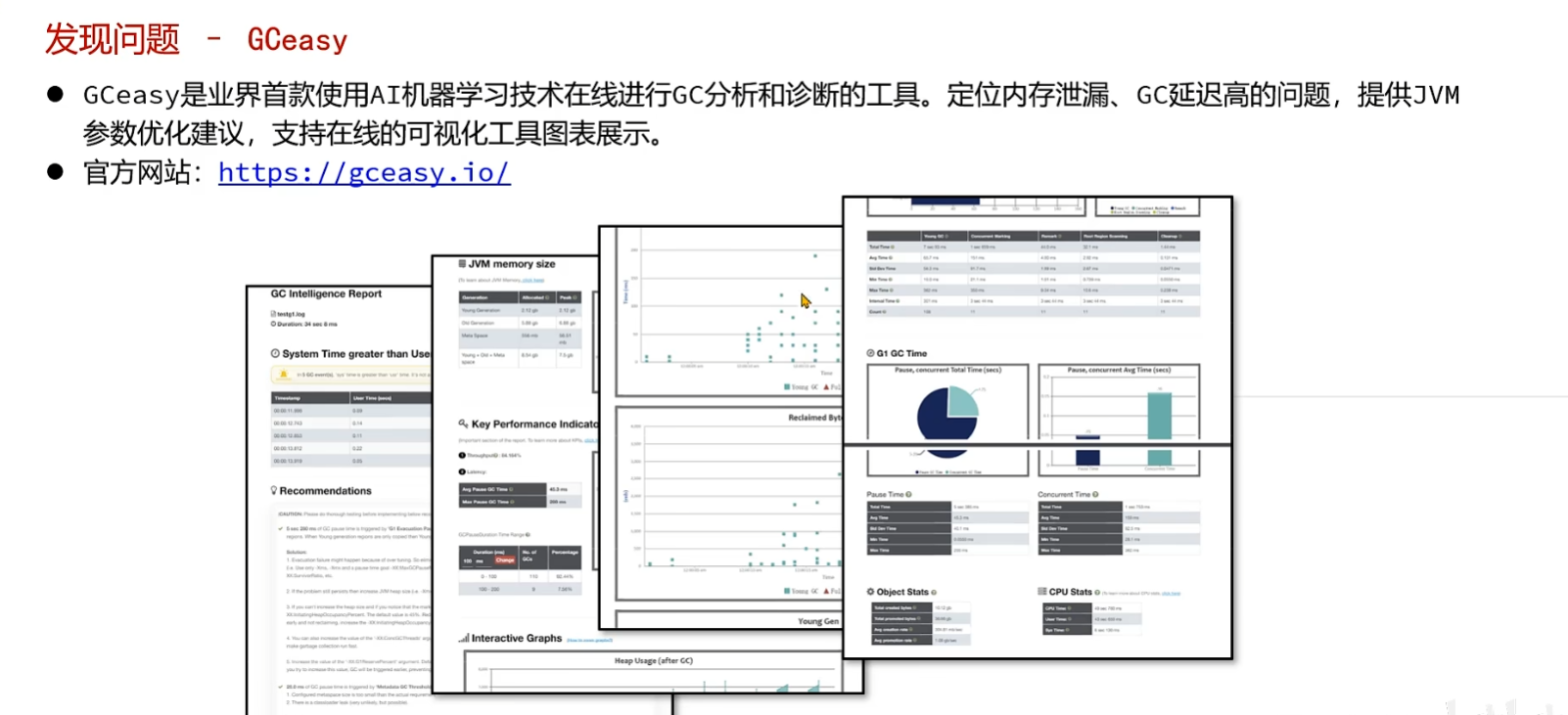This screenshot has height=715, width=1568.
Task: Click the slide title '发现问题 - GCeasy'
Action: (196, 40)
